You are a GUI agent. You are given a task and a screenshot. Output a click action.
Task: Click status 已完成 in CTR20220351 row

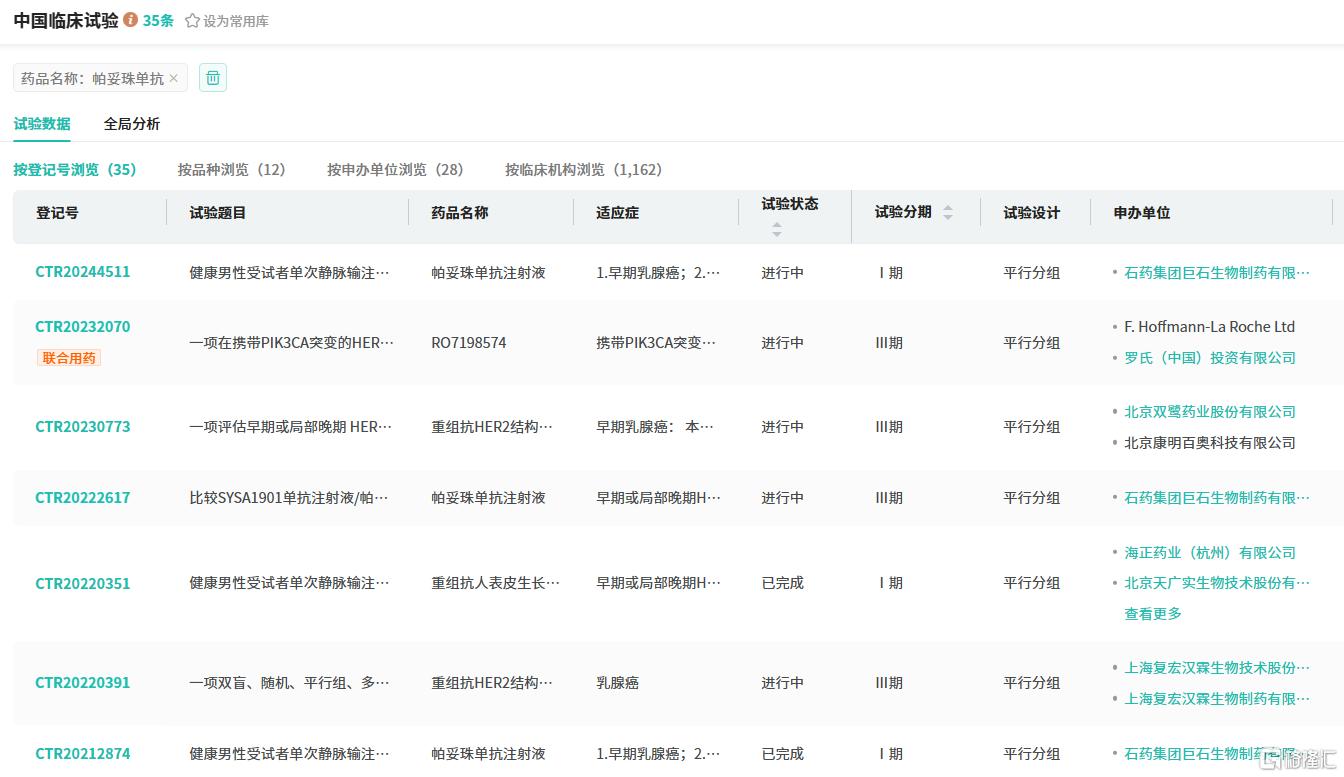point(782,583)
